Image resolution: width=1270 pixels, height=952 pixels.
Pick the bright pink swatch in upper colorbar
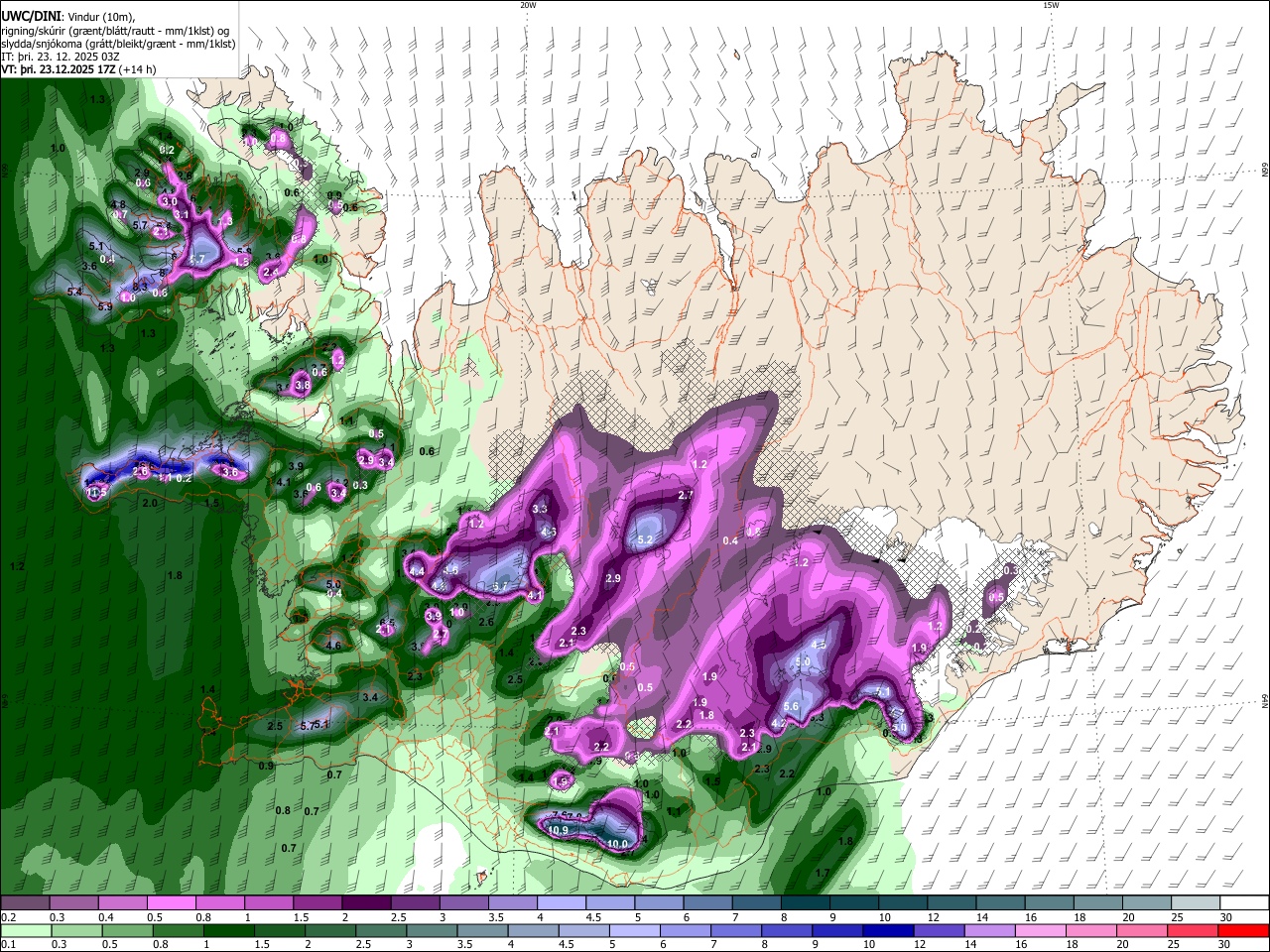point(172,902)
